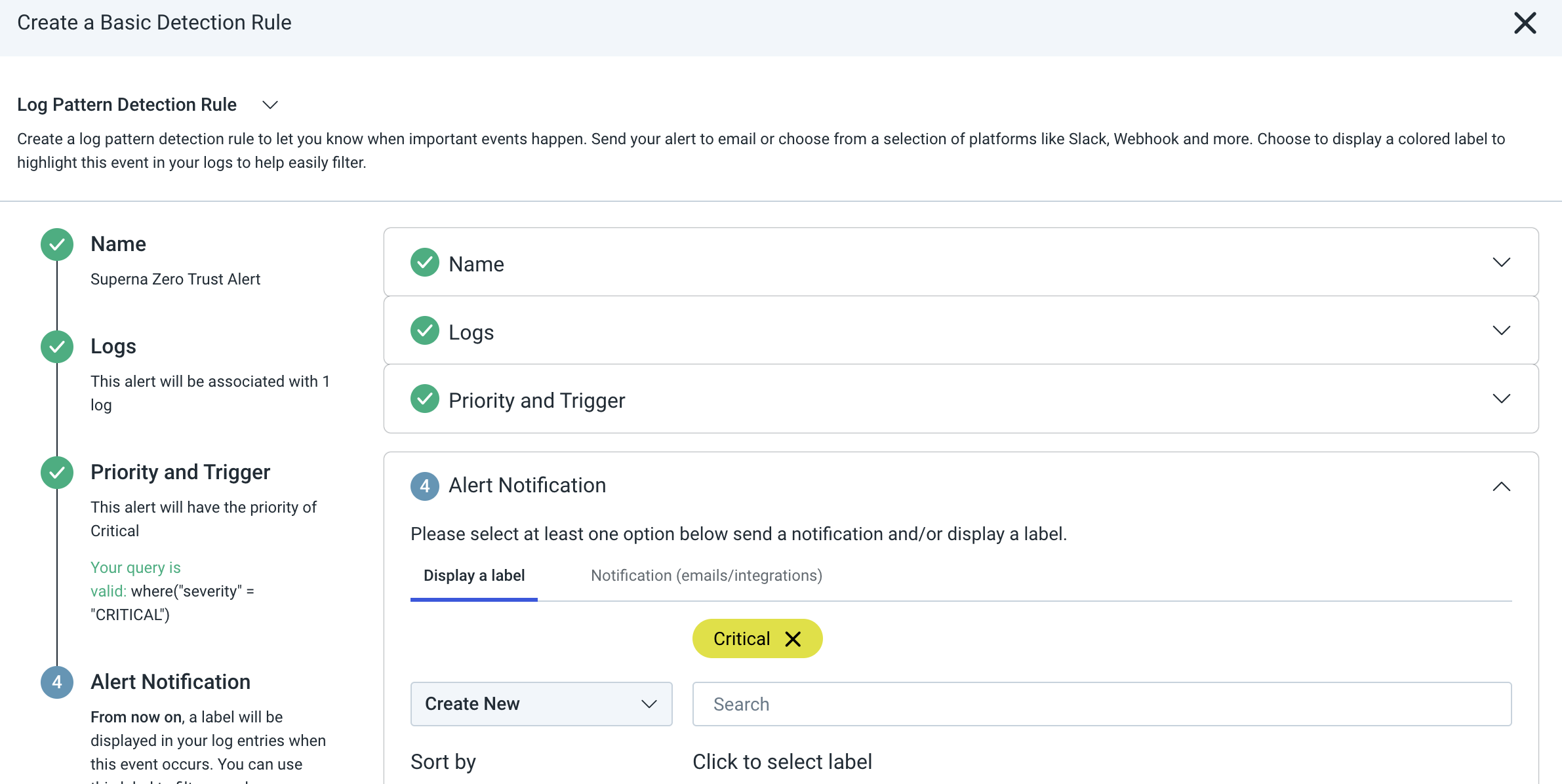Click the Name step check icon in sidebar
1562x784 pixels.
(56, 244)
